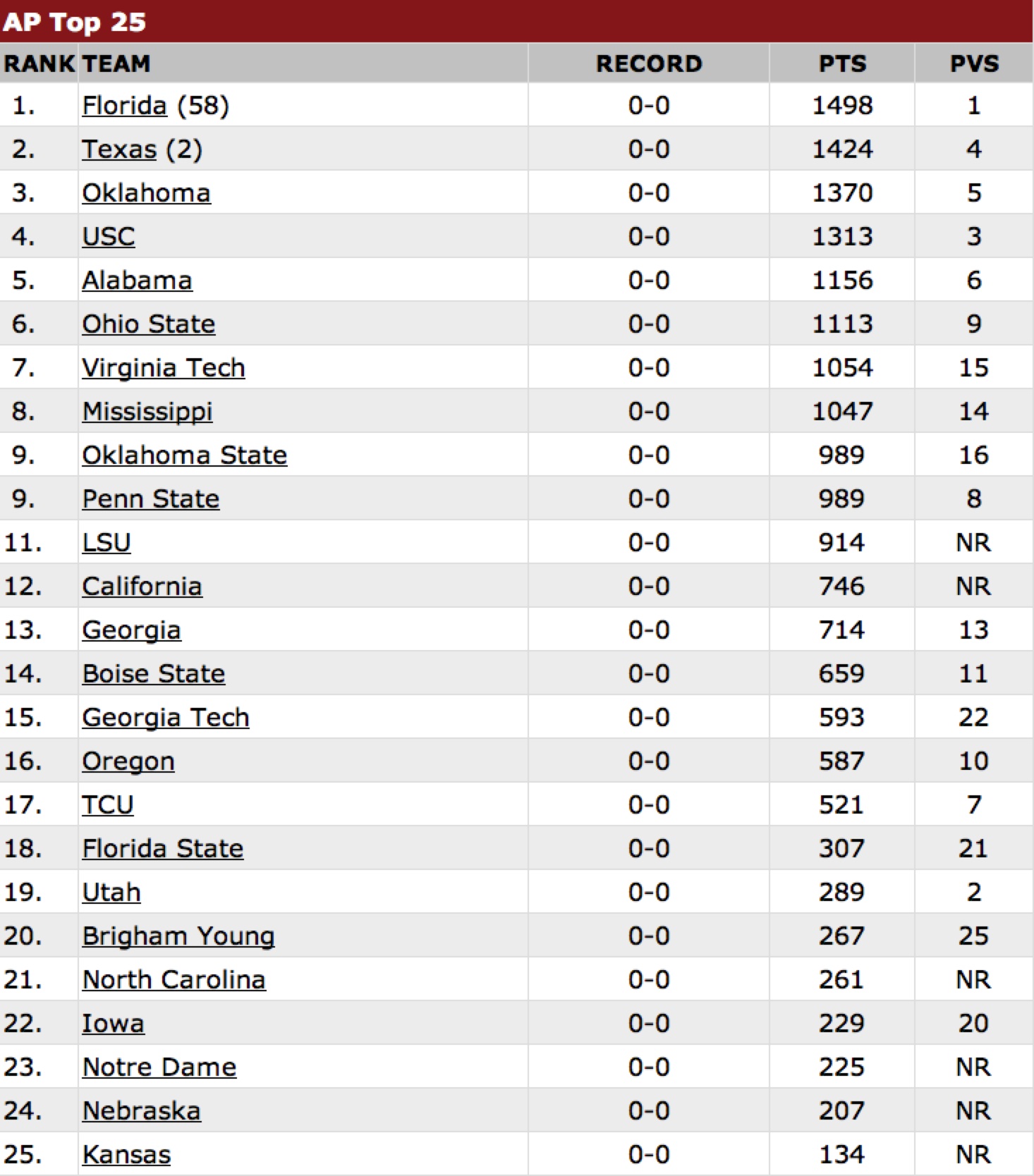
Task: Click the North Carolina link
Action: click(174, 979)
